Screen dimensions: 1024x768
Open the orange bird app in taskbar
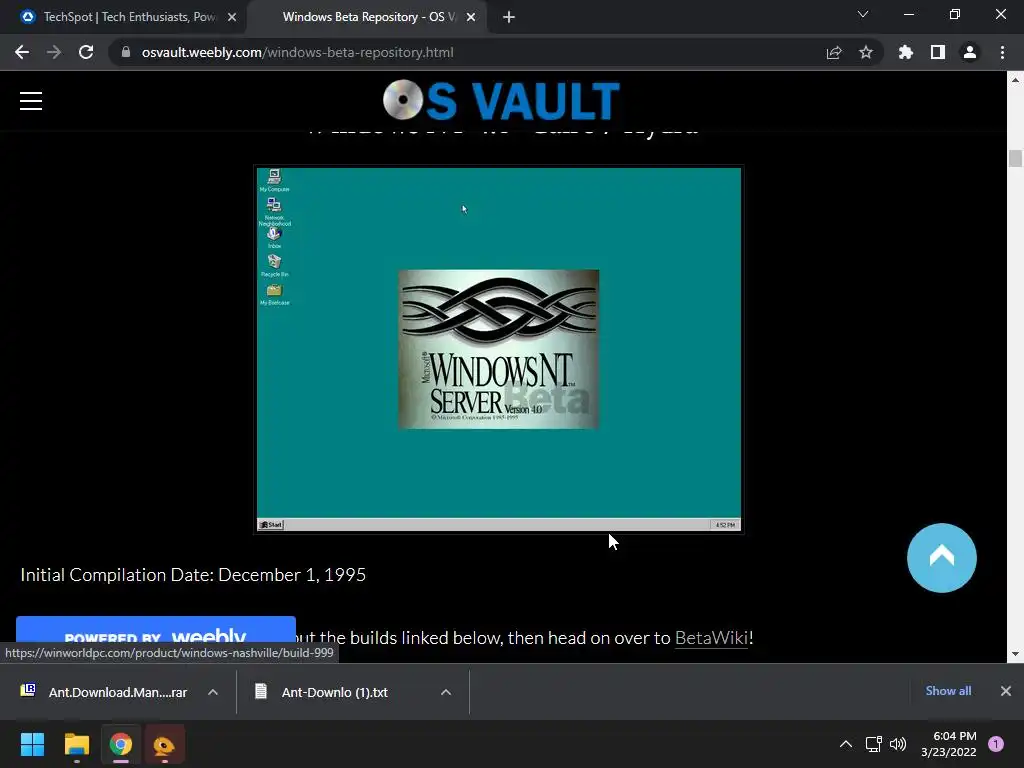[x=164, y=744]
